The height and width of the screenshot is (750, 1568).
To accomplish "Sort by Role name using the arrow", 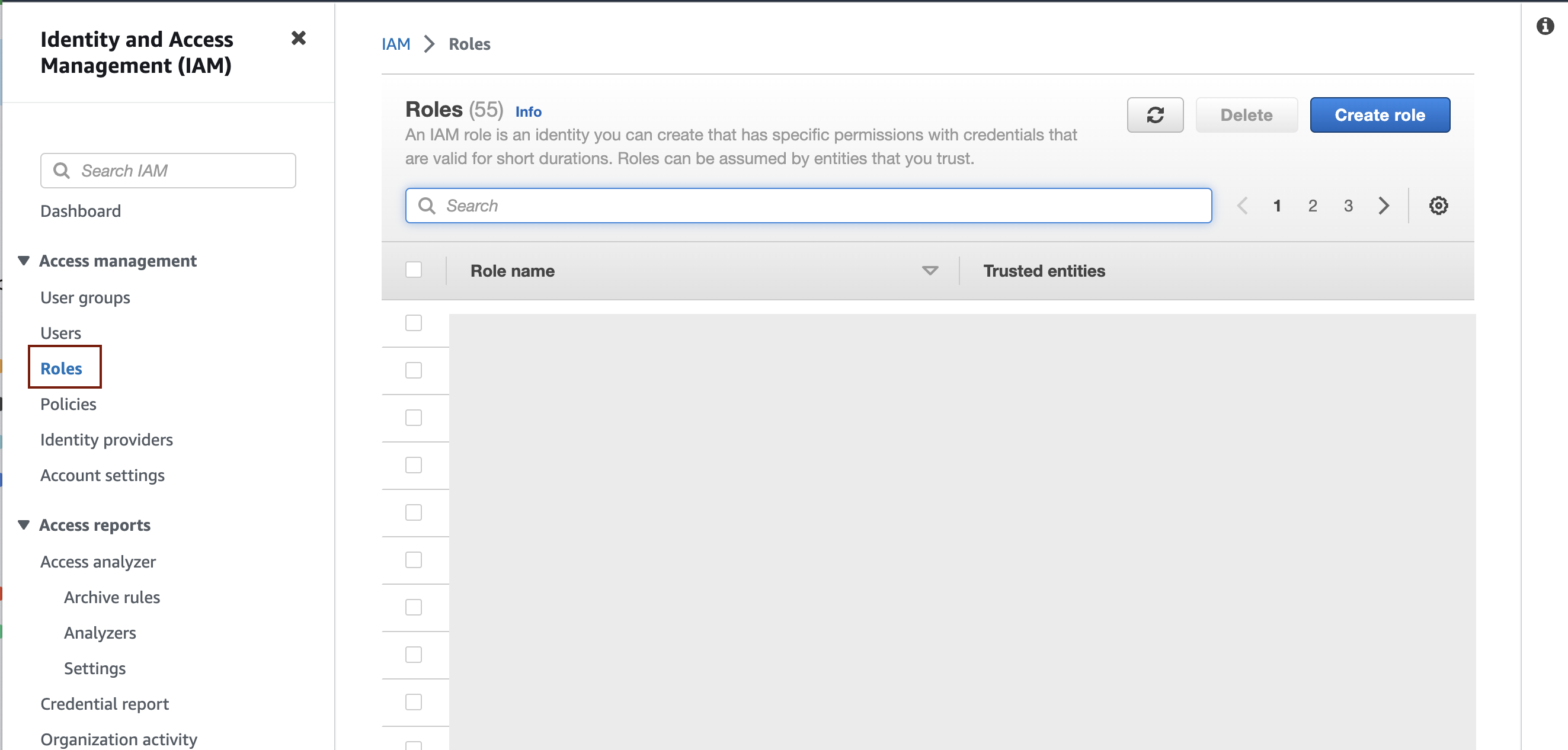I will [x=929, y=271].
